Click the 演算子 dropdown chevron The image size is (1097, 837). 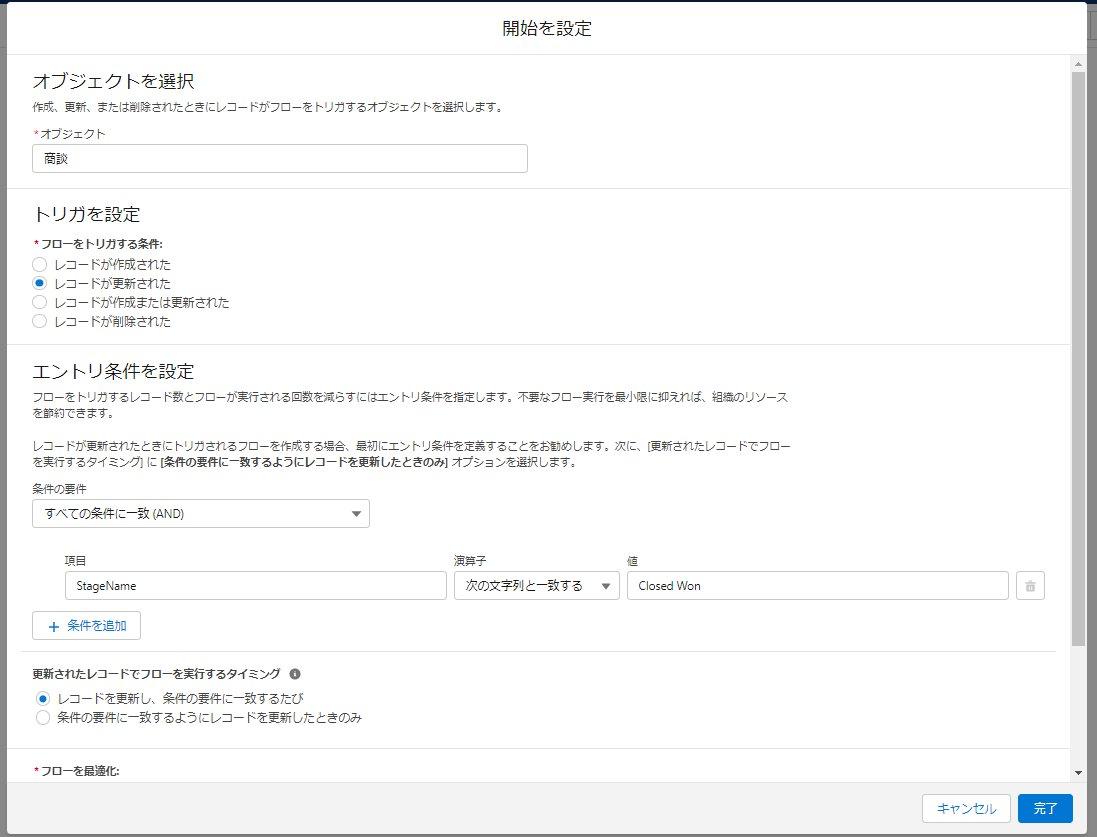coord(608,585)
